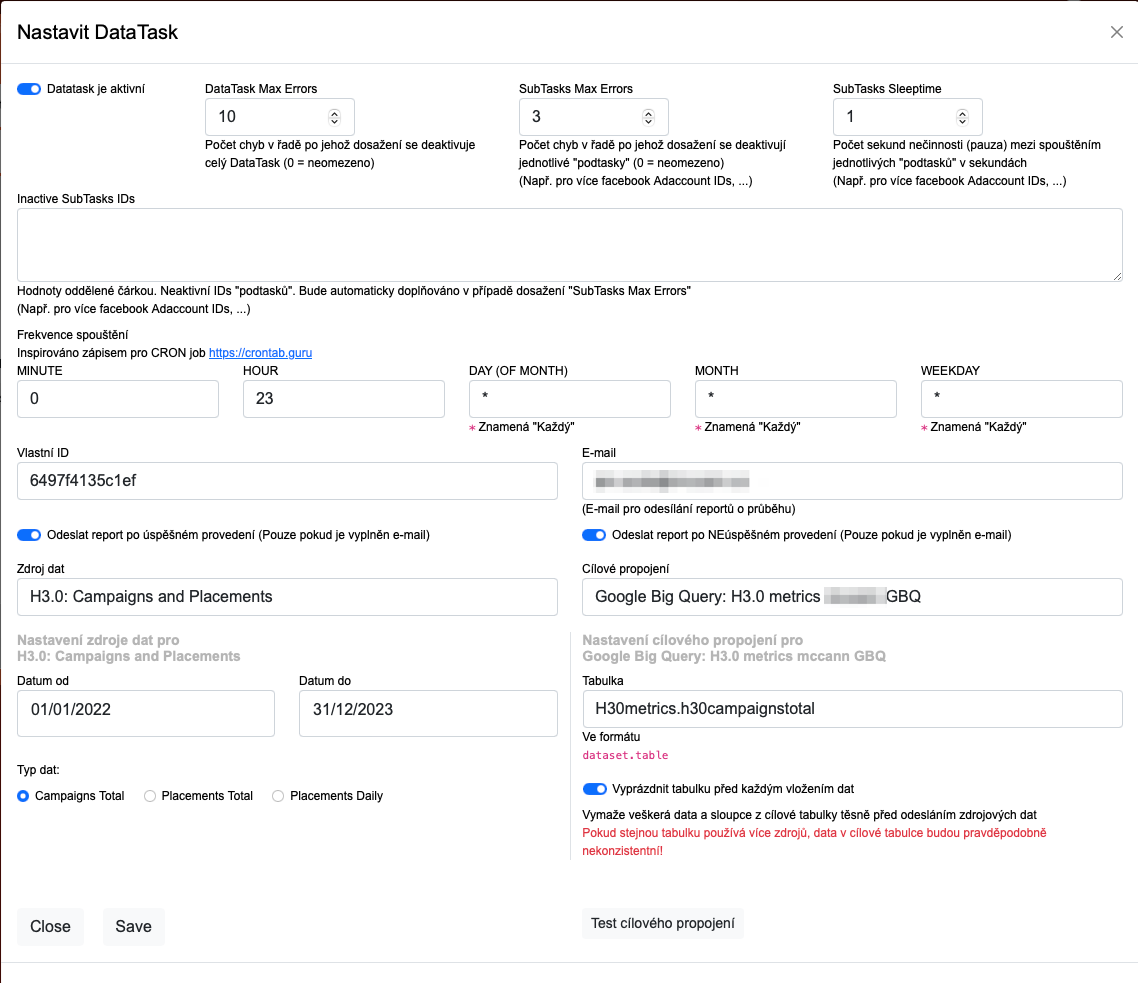Select the "Campaigns Total" option
1138x983 pixels.
point(23,795)
